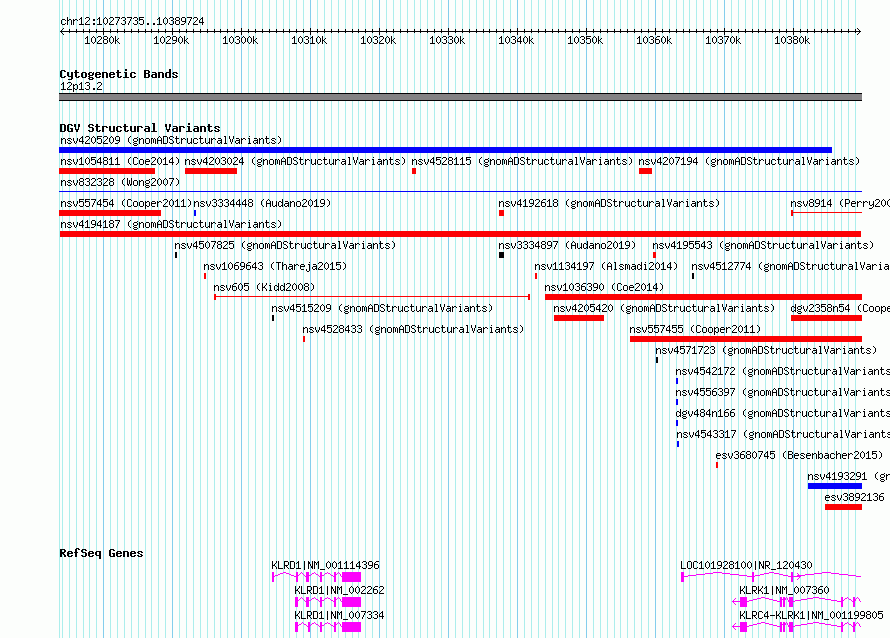Click the chr12:10273735..10389724 coordinates
This screenshot has width=890, height=638.
[132, 22]
